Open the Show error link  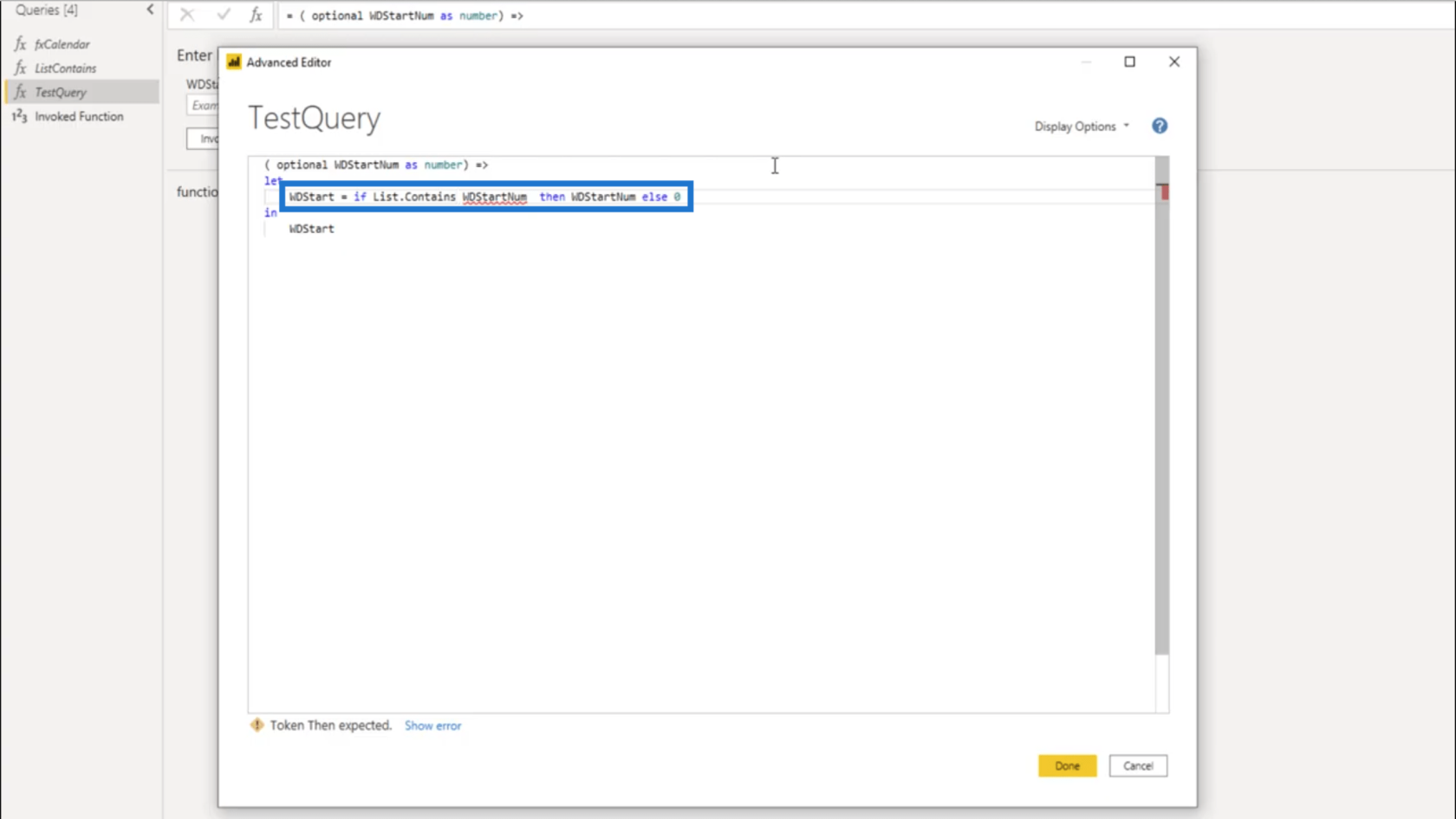432,726
